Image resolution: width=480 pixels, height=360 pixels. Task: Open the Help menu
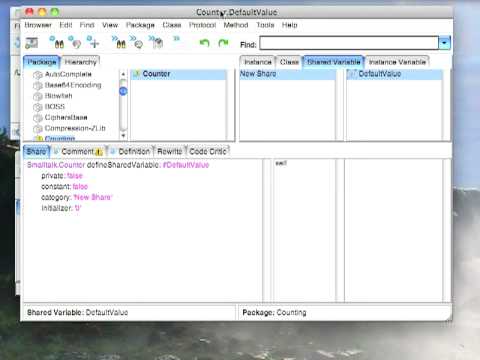point(289,25)
